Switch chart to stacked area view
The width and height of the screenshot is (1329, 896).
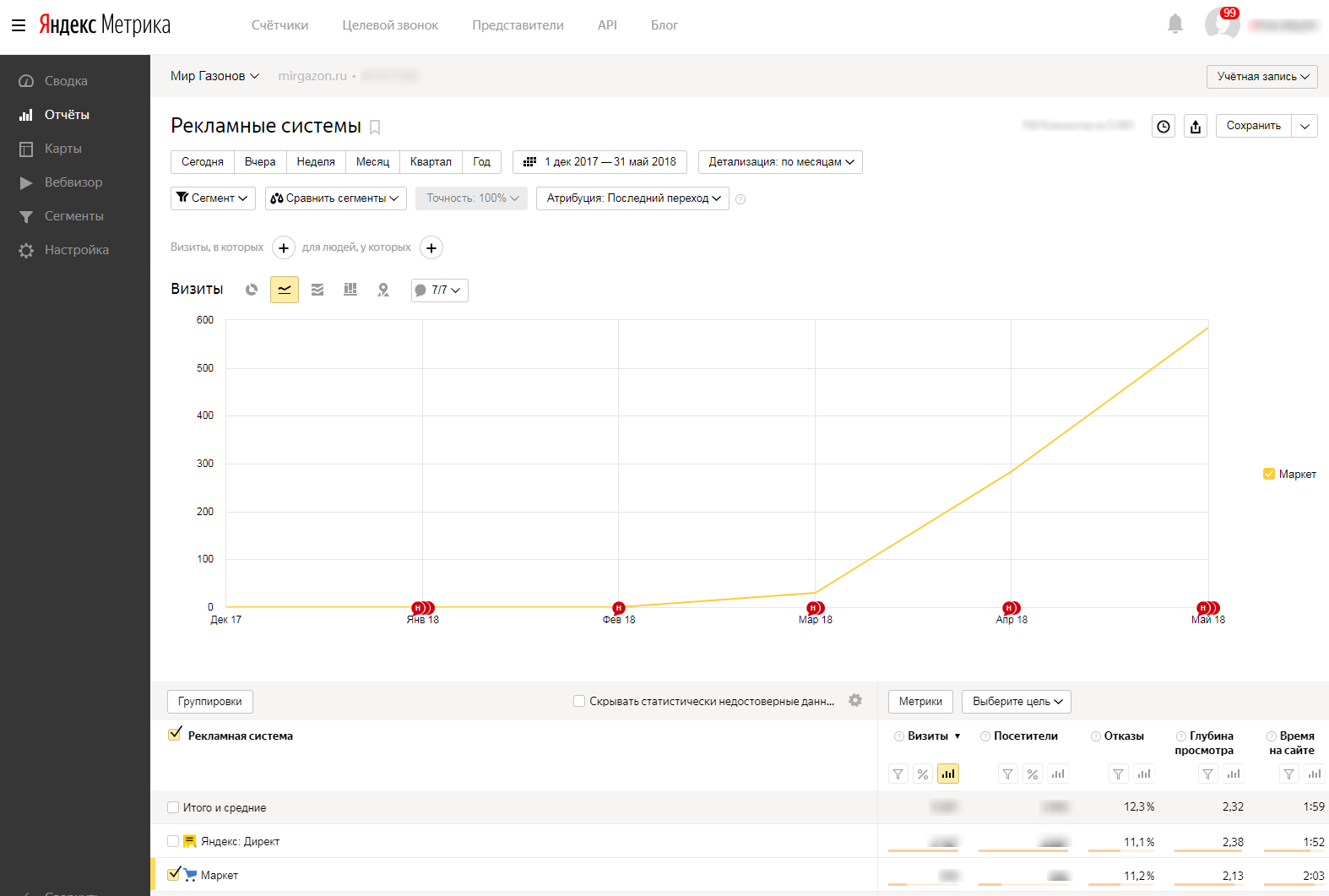click(x=317, y=290)
